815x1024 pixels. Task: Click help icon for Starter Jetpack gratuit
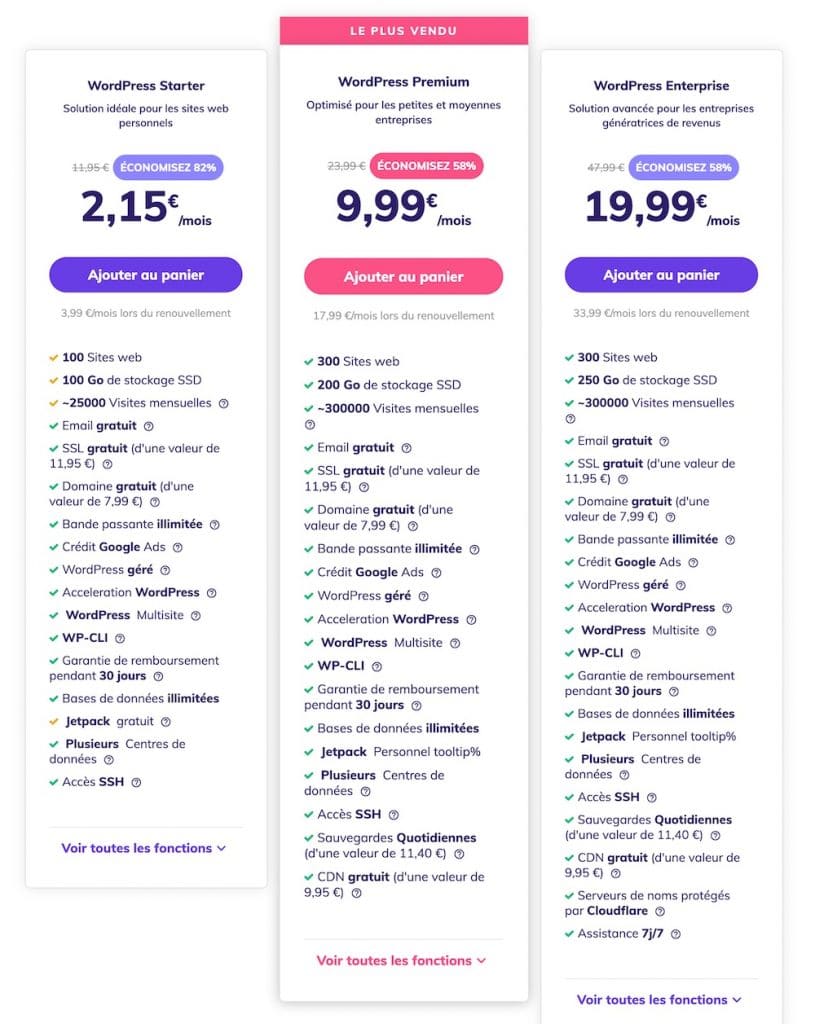pos(166,722)
